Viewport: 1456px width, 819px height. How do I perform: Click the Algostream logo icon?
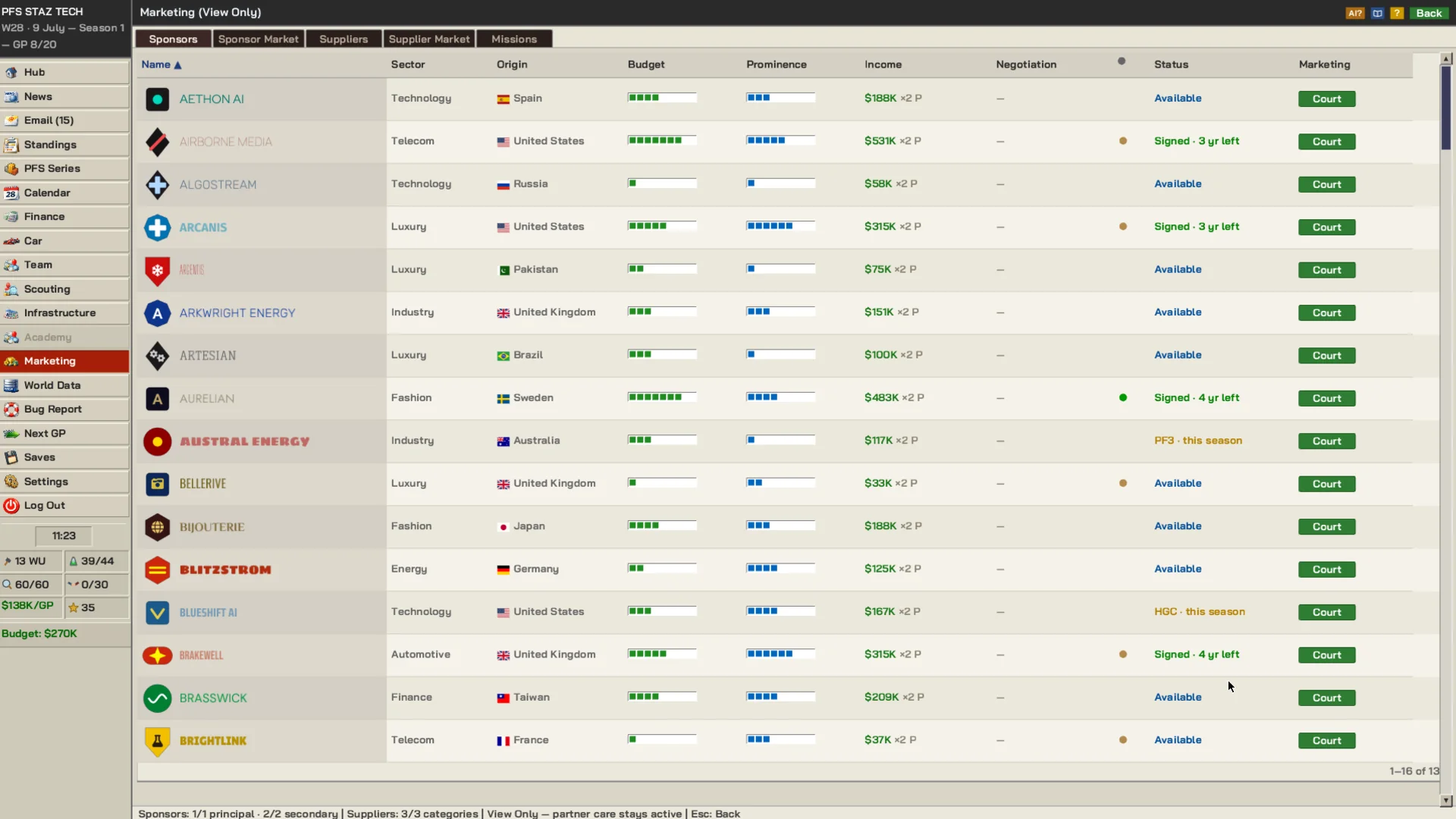(x=157, y=185)
